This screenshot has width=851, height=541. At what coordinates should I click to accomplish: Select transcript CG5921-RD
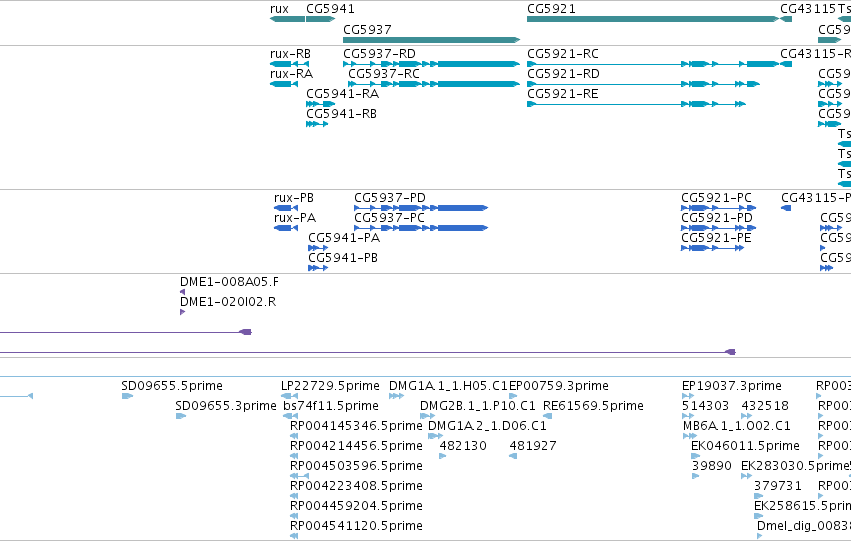[643, 84]
